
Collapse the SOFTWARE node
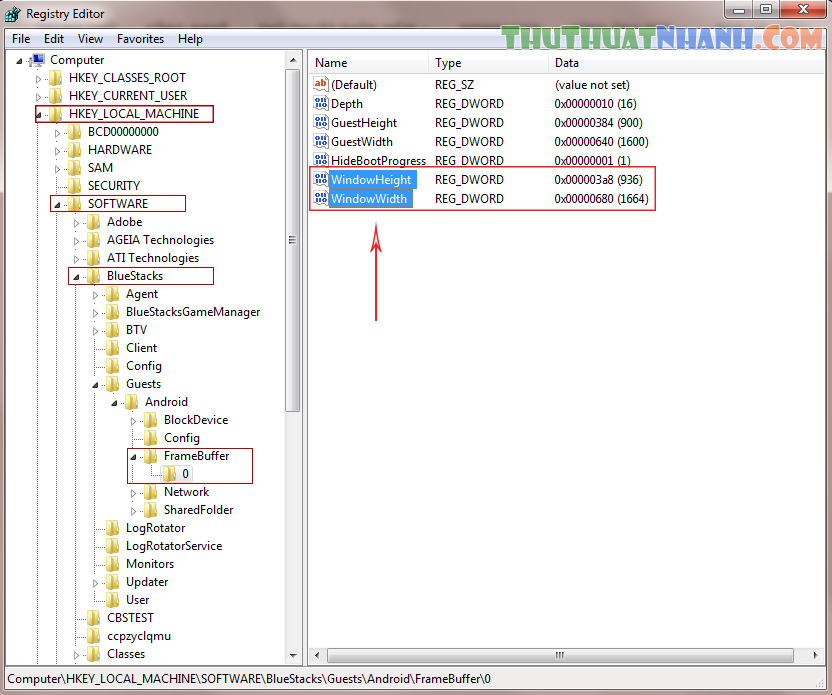pyautogui.click(x=57, y=205)
